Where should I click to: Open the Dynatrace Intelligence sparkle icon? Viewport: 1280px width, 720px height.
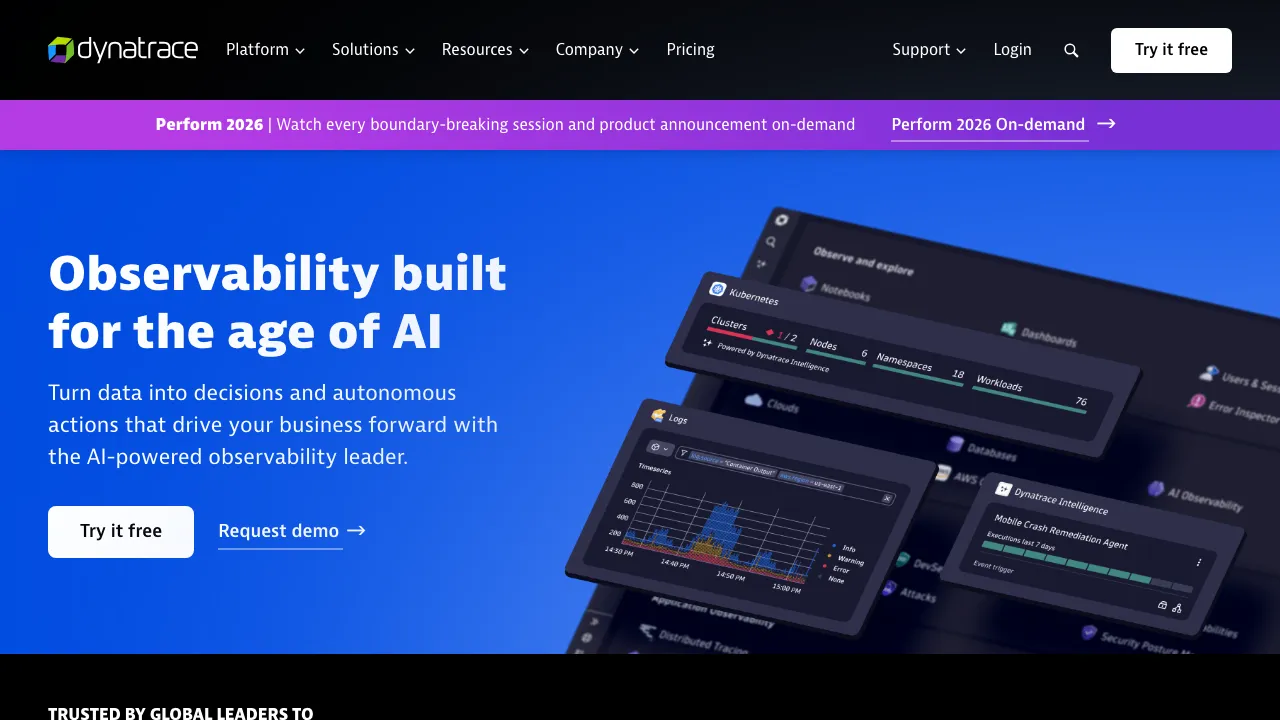(x=1003, y=490)
